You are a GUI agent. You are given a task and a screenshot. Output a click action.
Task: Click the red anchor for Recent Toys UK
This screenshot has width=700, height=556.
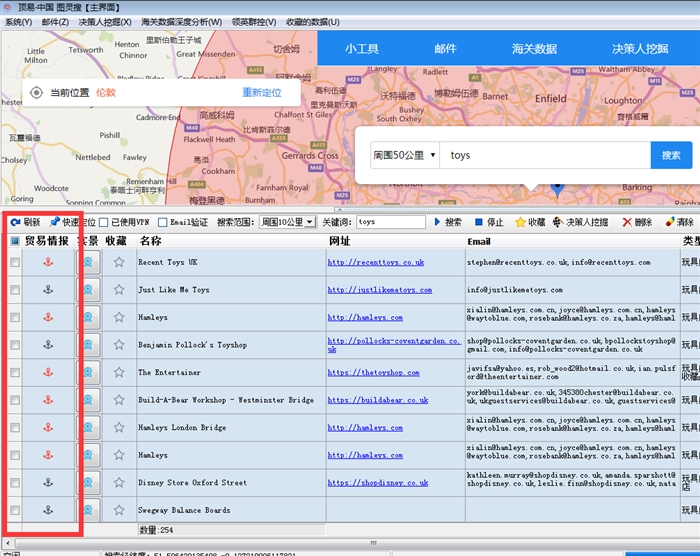(48, 262)
